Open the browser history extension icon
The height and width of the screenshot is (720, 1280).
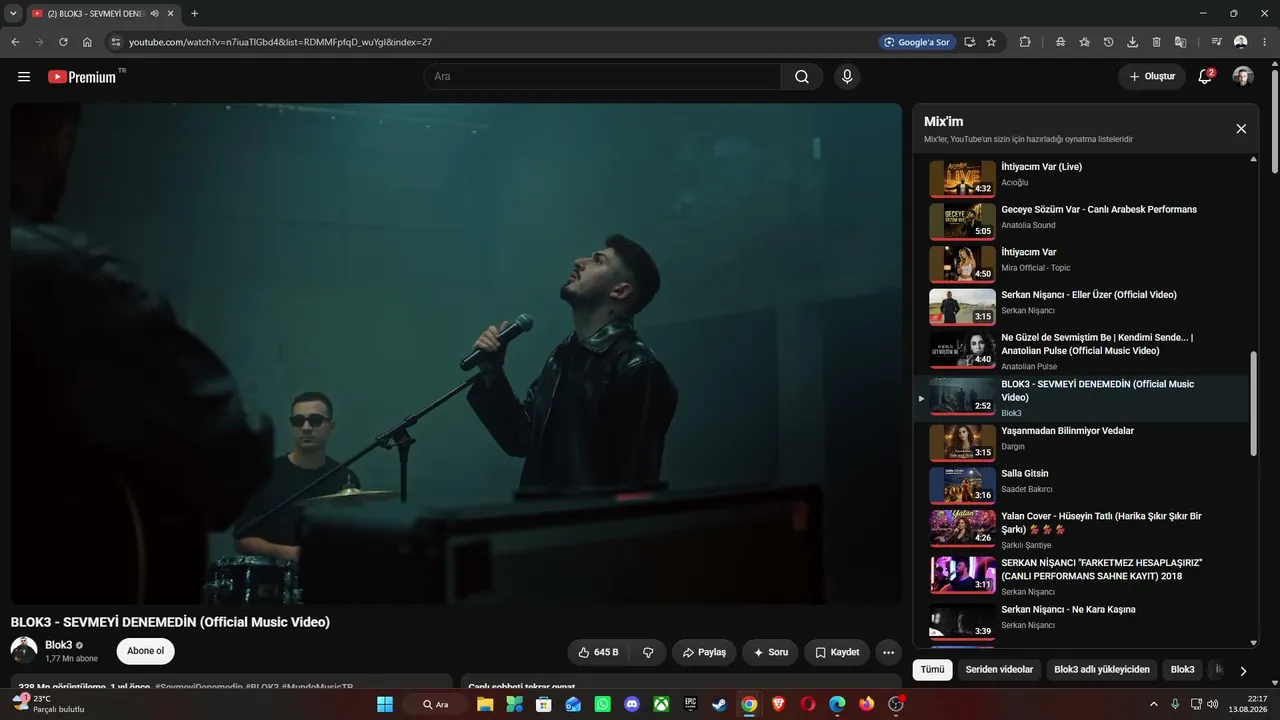click(1108, 42)
